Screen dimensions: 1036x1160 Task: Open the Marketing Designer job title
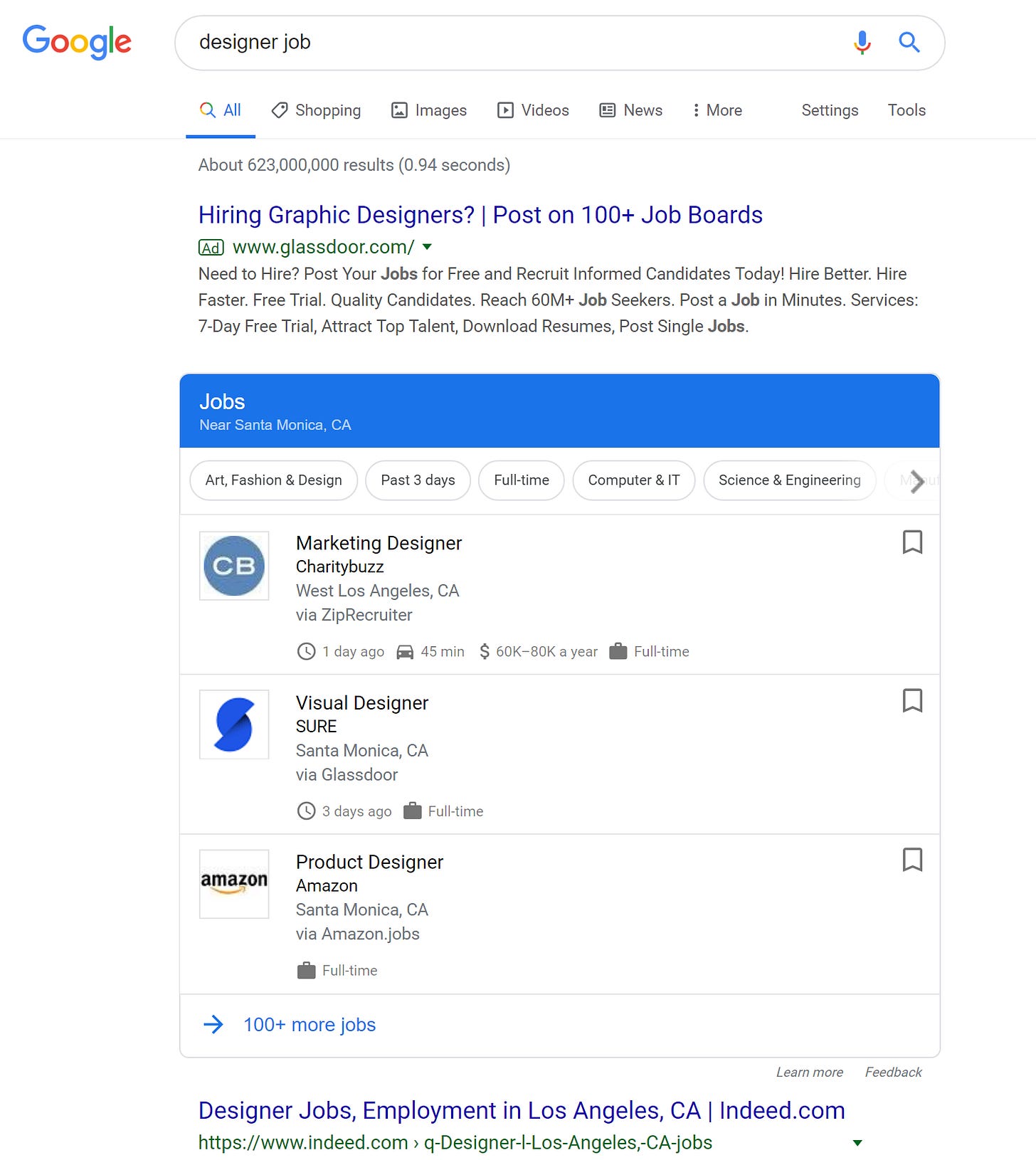point(379,543)
